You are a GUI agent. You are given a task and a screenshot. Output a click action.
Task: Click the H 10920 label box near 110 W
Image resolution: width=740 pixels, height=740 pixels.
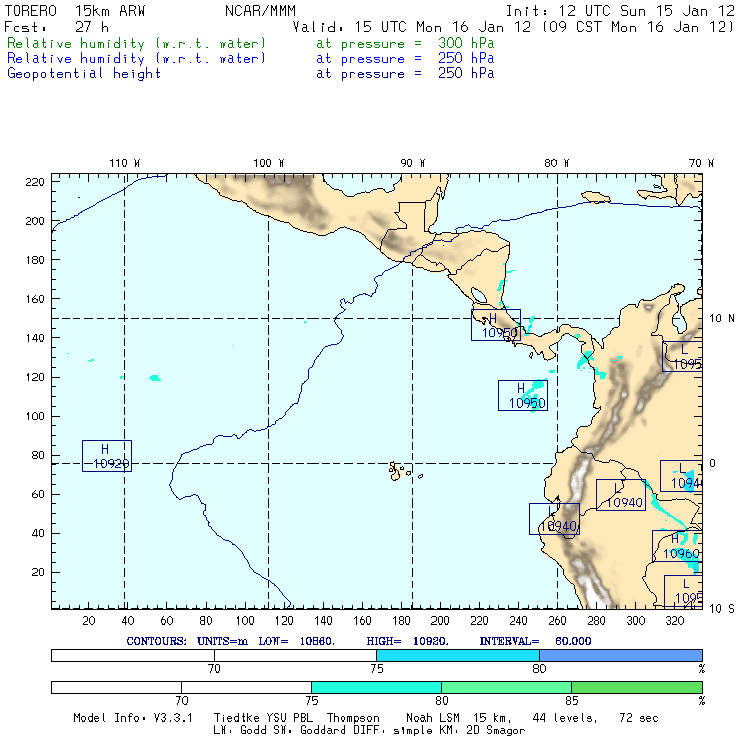tap(107, 456)
